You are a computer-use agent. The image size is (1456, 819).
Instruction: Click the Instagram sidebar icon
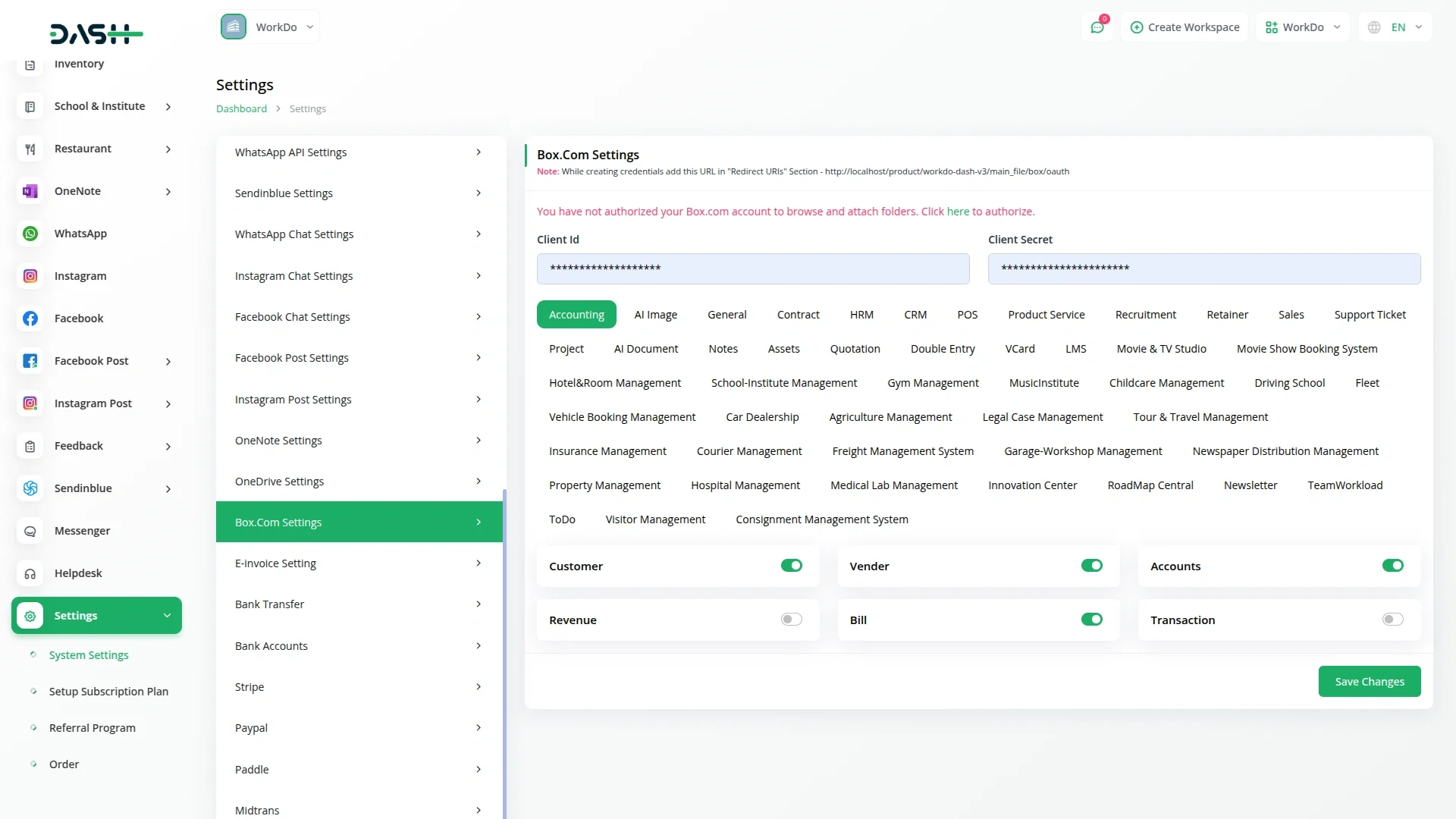[x=30, y=276]
